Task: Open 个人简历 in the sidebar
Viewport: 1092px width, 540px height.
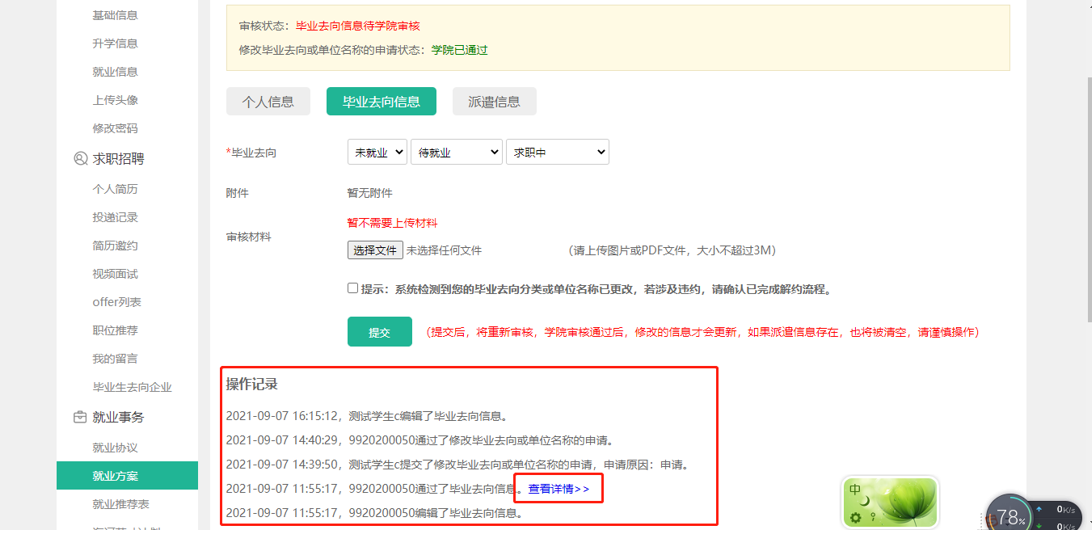Action: pos(115,189)
